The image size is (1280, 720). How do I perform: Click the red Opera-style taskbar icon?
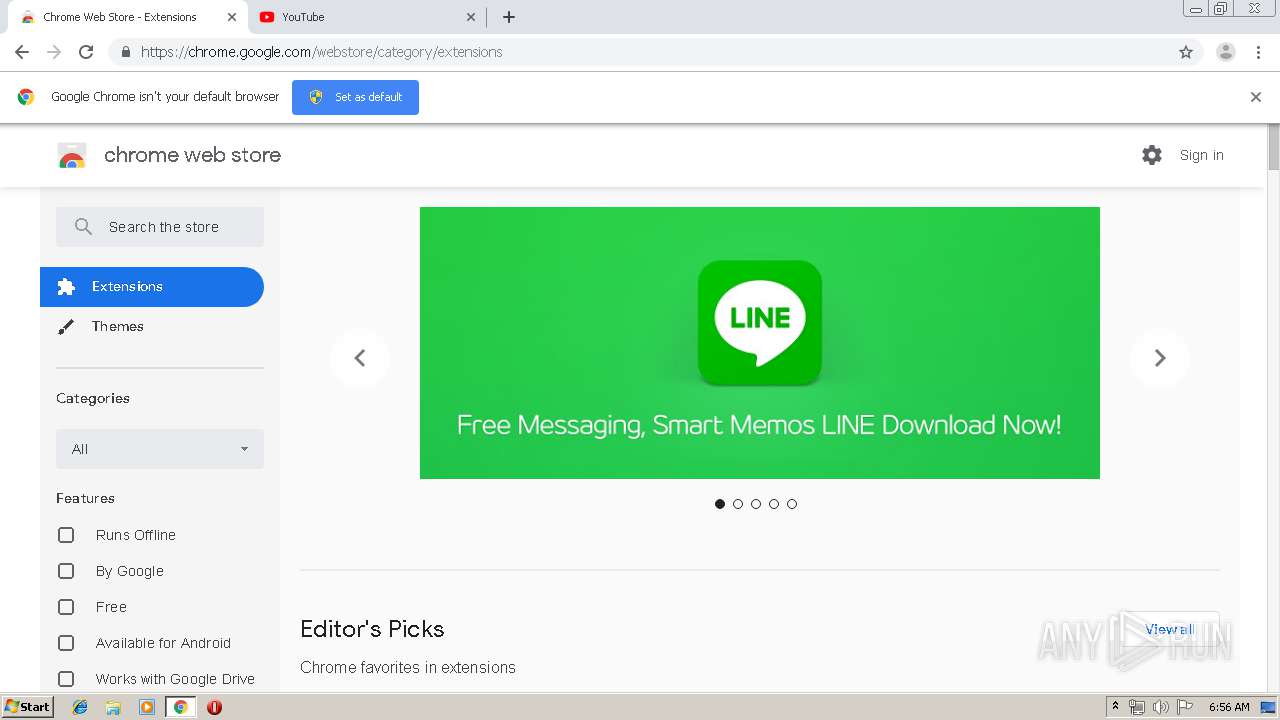(214, 707)
